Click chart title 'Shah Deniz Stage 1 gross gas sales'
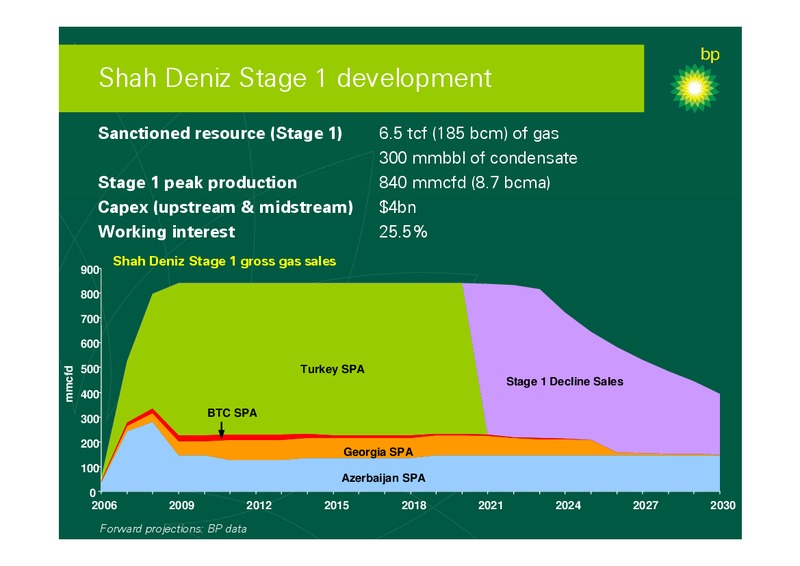The width and height of the screenshot is (800, 566). (x=224, y=261)
